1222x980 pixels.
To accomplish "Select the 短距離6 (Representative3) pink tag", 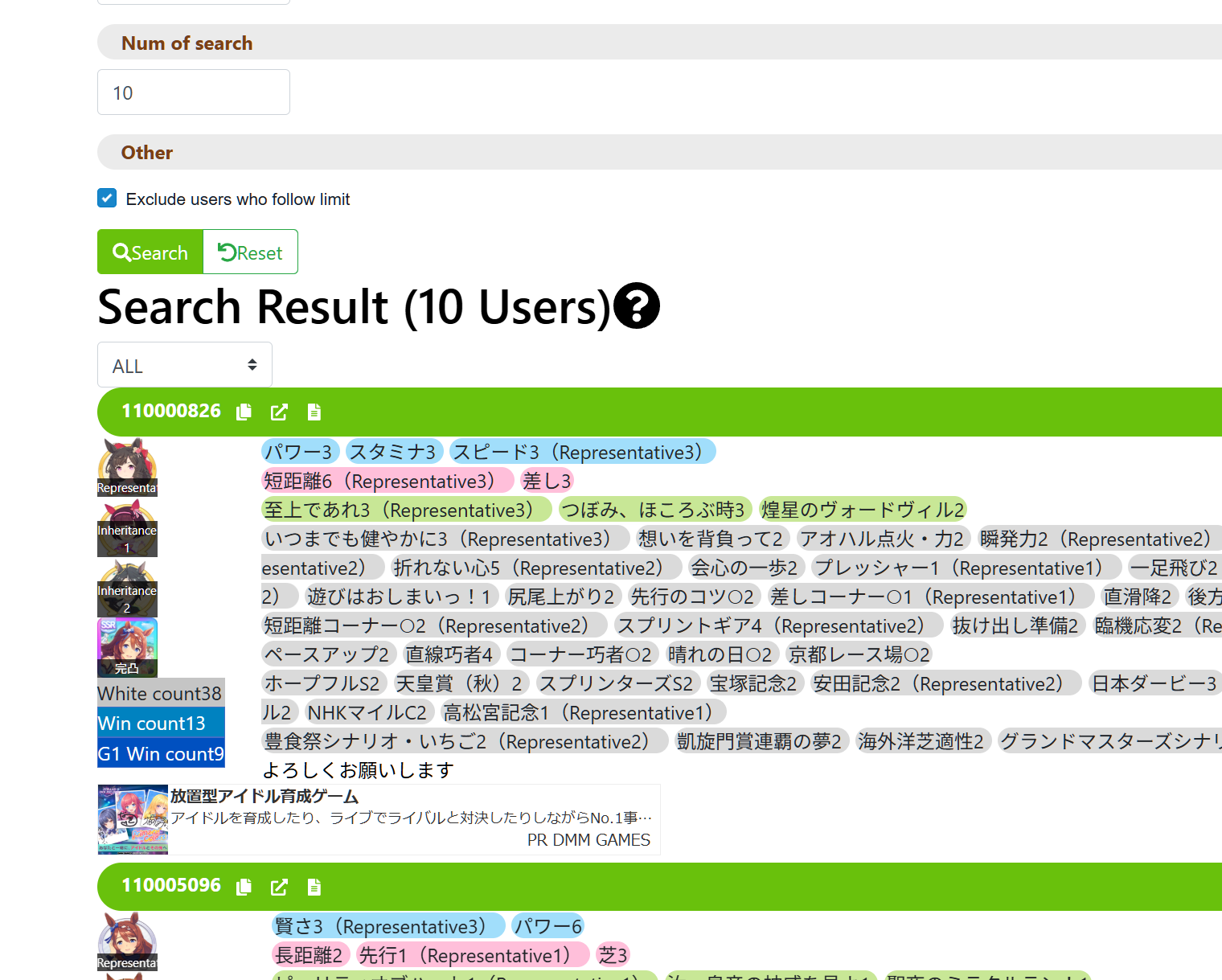I will point(388,481).
